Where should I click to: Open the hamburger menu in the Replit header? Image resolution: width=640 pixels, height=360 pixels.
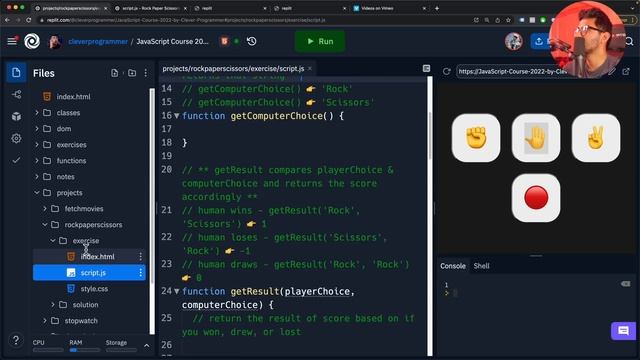click(x=12, y=41)
